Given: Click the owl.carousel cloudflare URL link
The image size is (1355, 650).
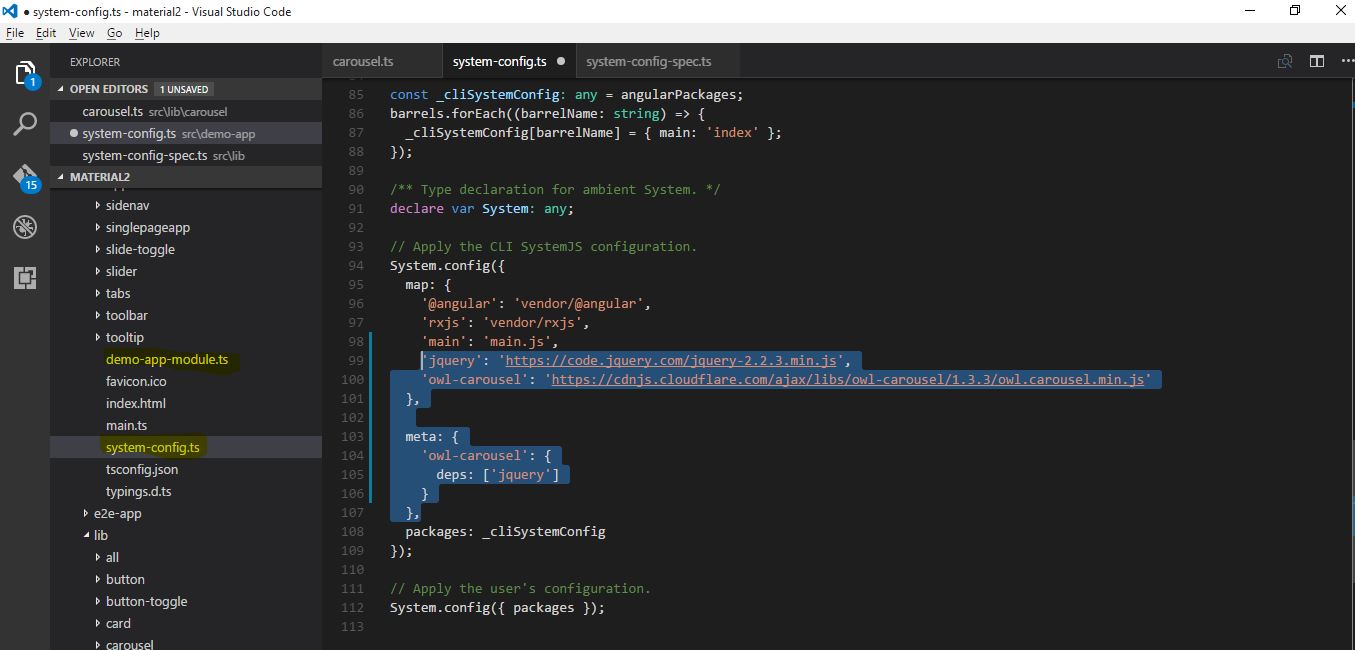Looking at the screenshot, I should point(847,379).
